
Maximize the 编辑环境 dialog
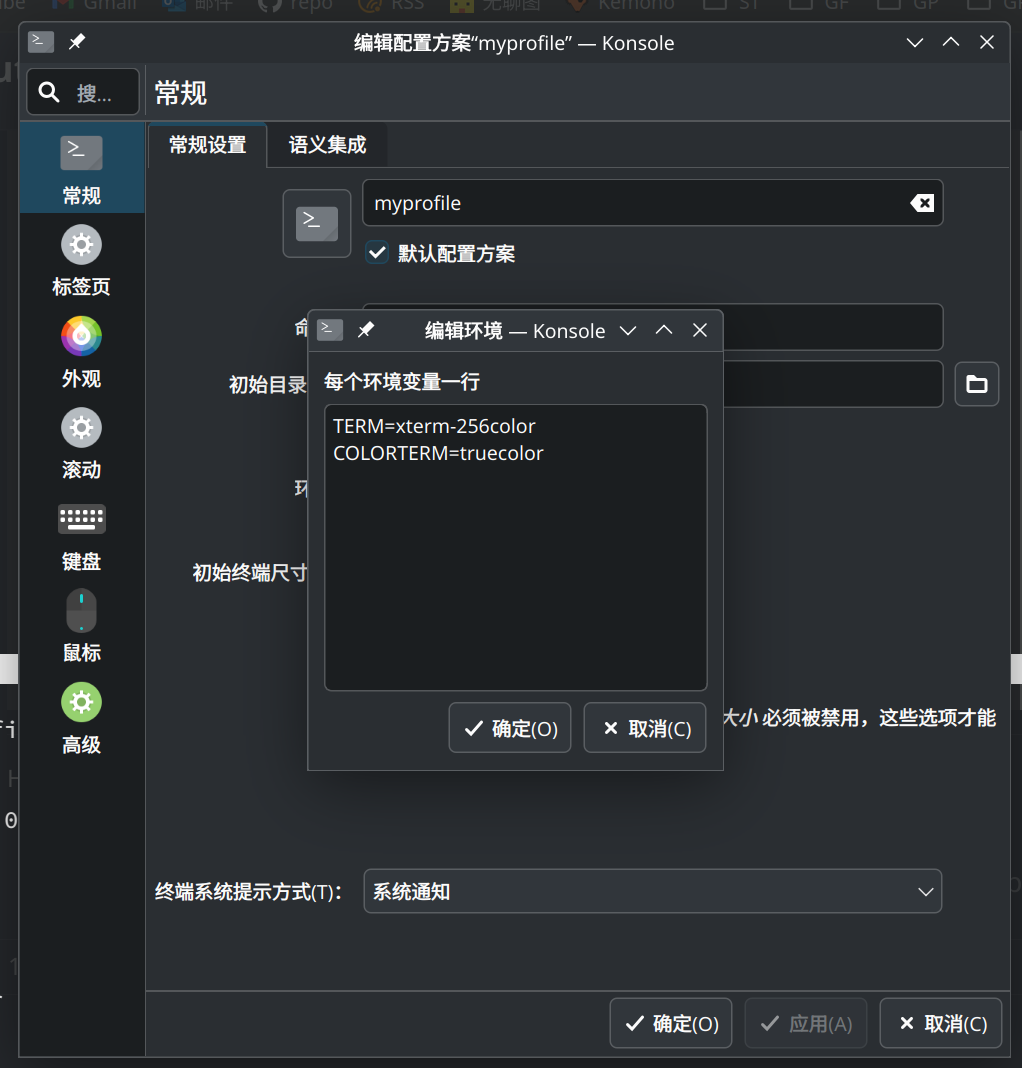pos(664,330)
